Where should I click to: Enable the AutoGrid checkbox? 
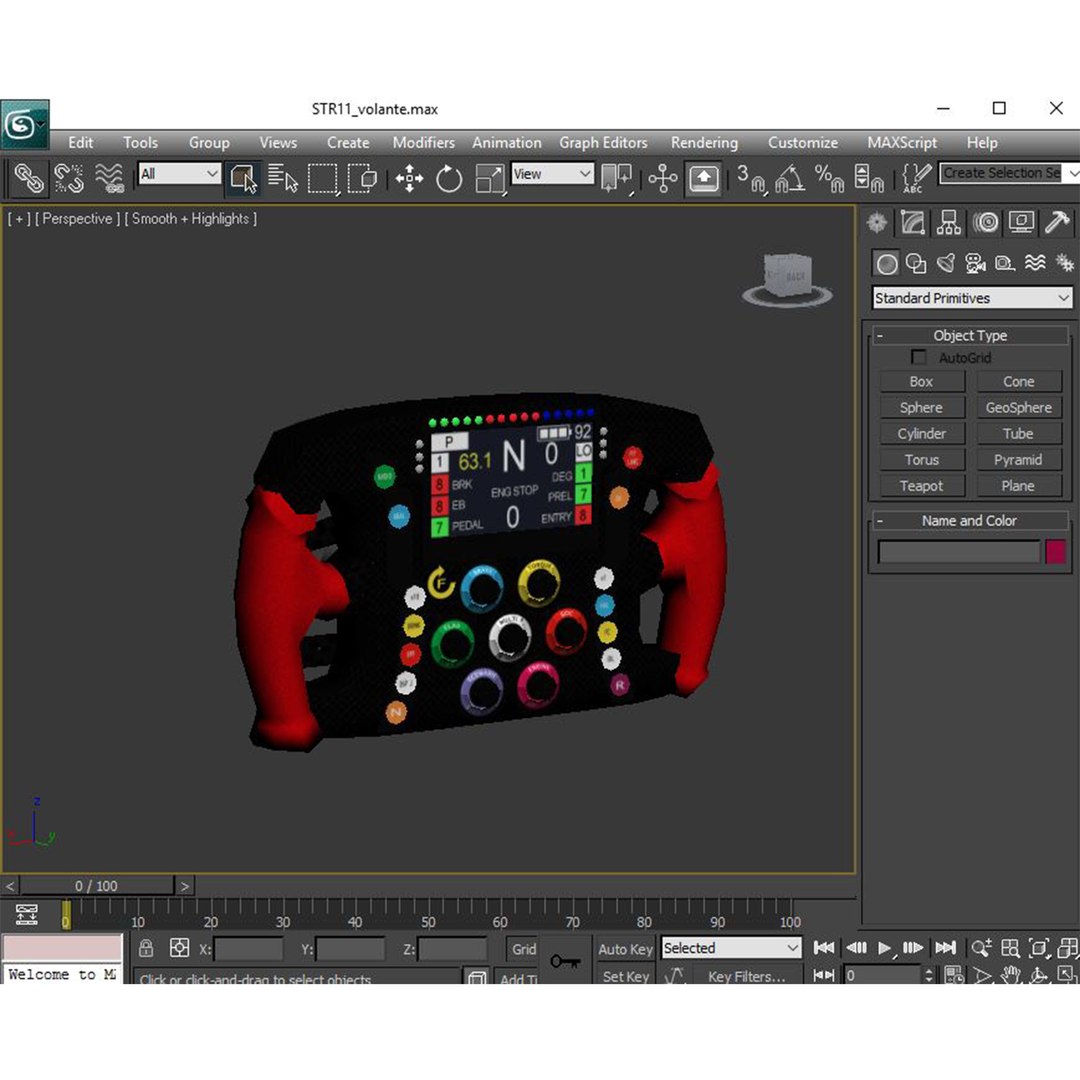918,357
